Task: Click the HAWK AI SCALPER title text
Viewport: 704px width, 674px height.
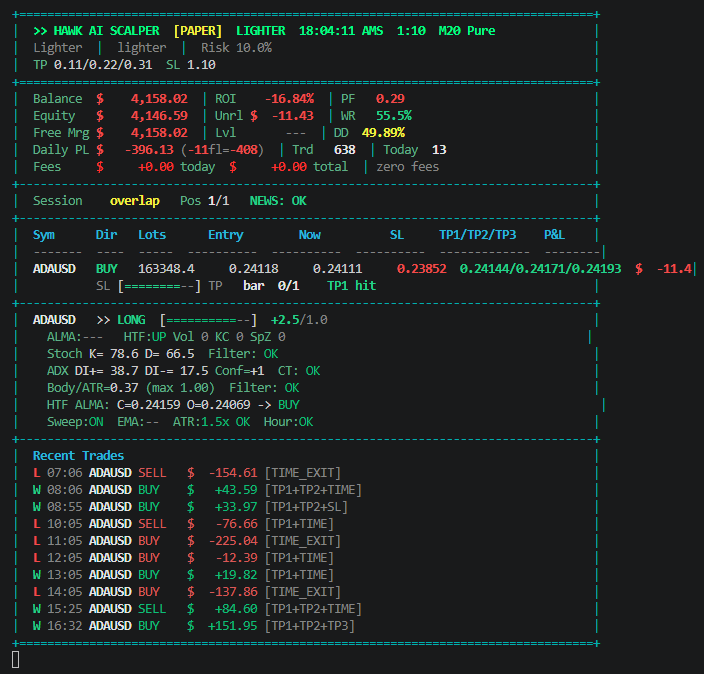Action: (106, 31)
